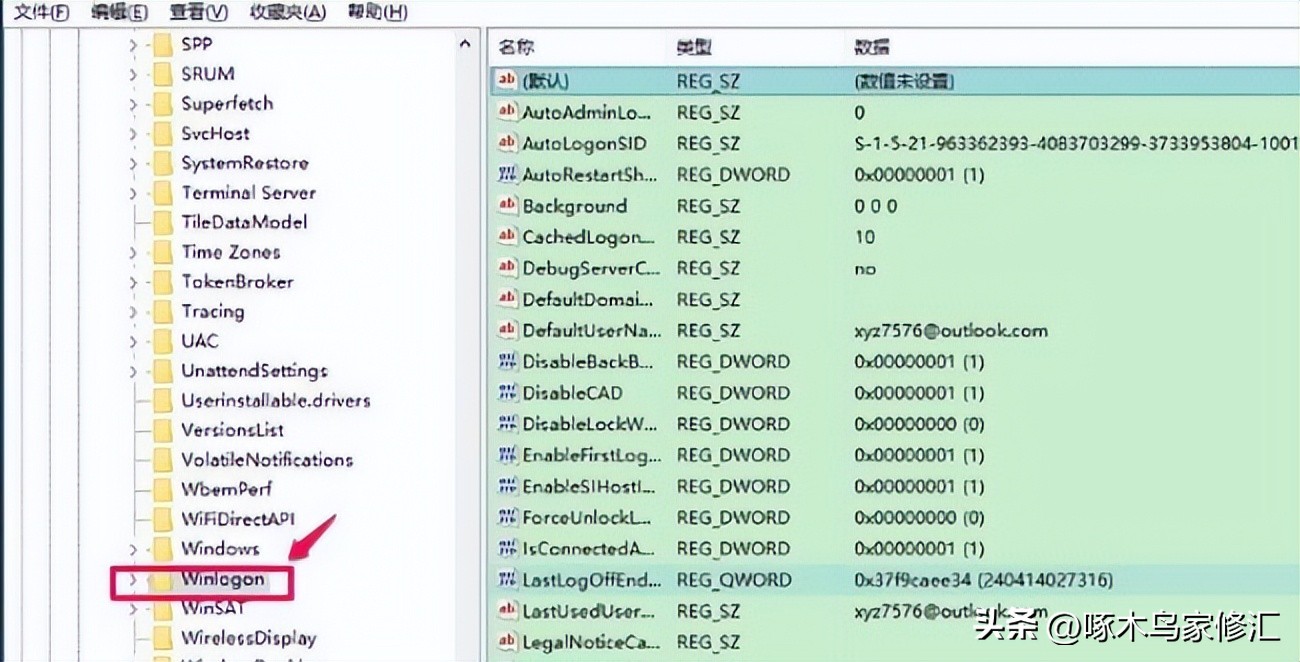Sort values with the 名称 column header
Image resolution: width=1300 pixels, height=662 pixels.
point(512,46)
